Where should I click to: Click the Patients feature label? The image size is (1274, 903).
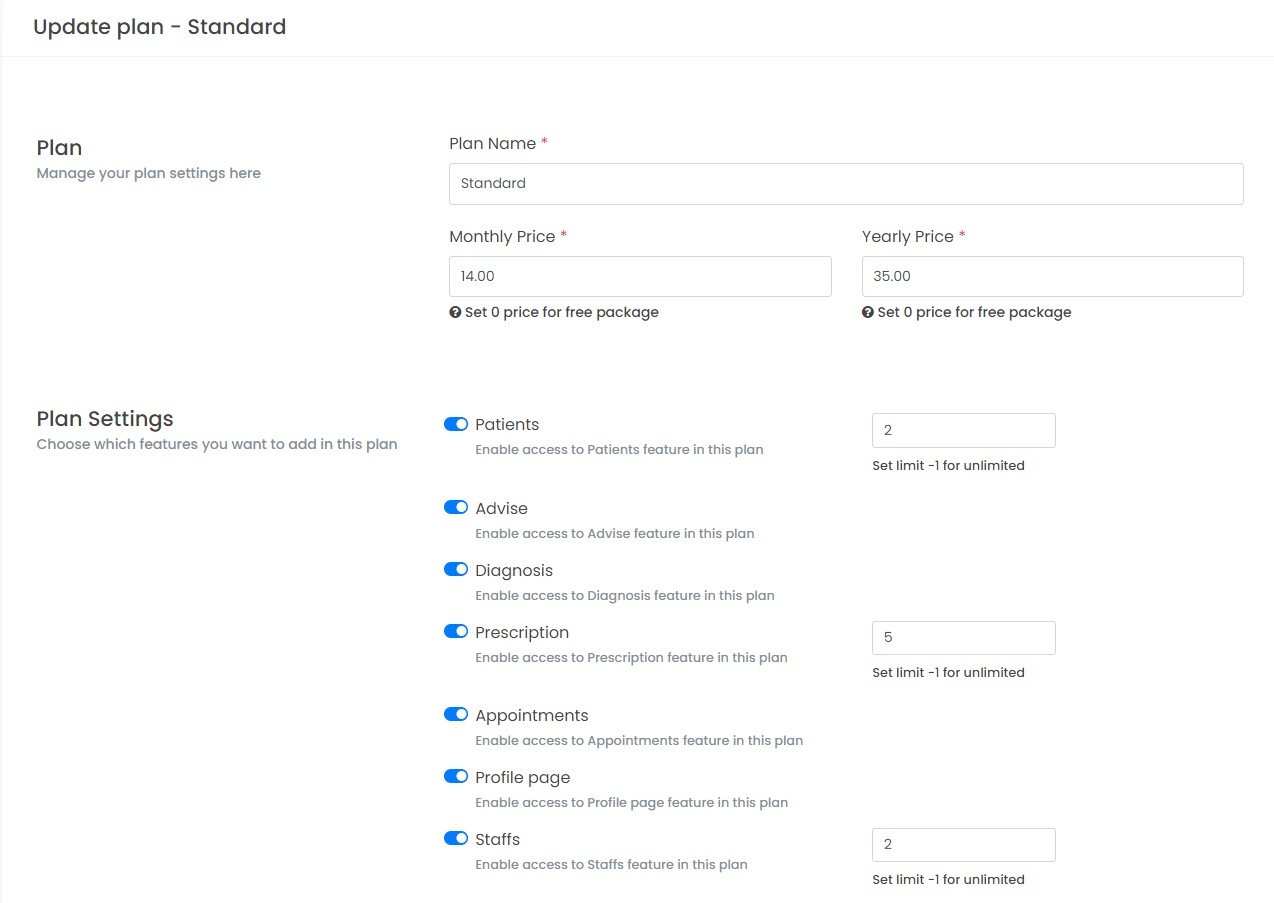pyautogui.click(x=507, y=425)
